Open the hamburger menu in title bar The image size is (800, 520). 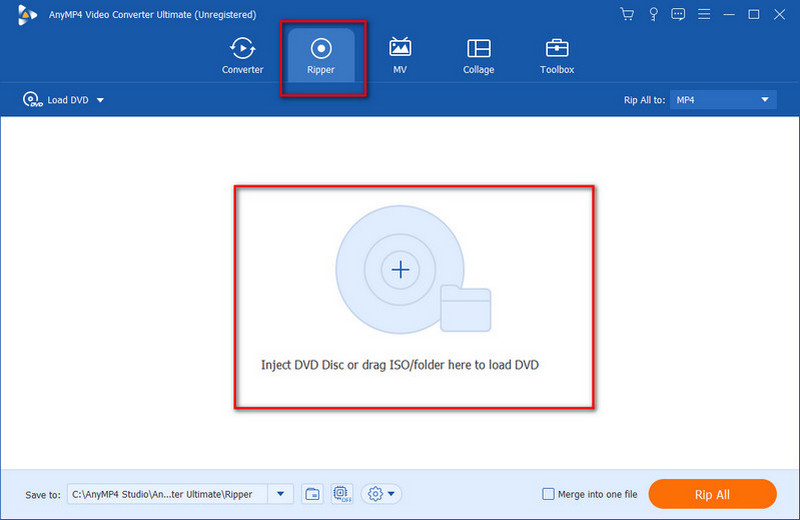pos(704,14)
